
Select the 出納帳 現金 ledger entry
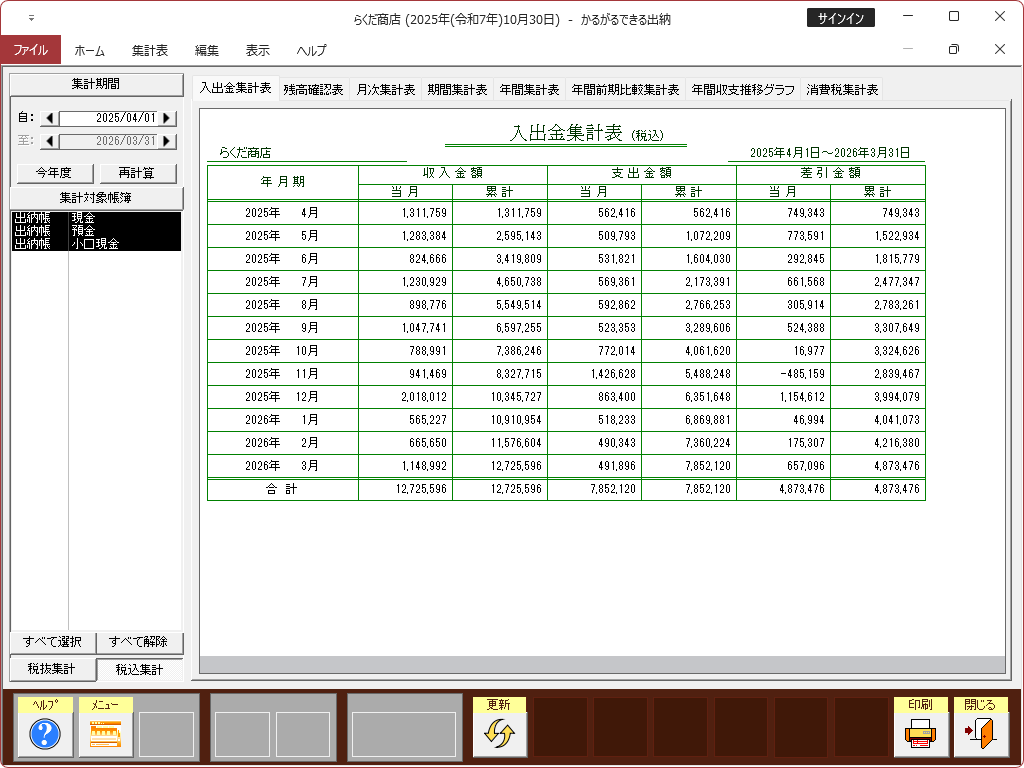tap(96, 217)
